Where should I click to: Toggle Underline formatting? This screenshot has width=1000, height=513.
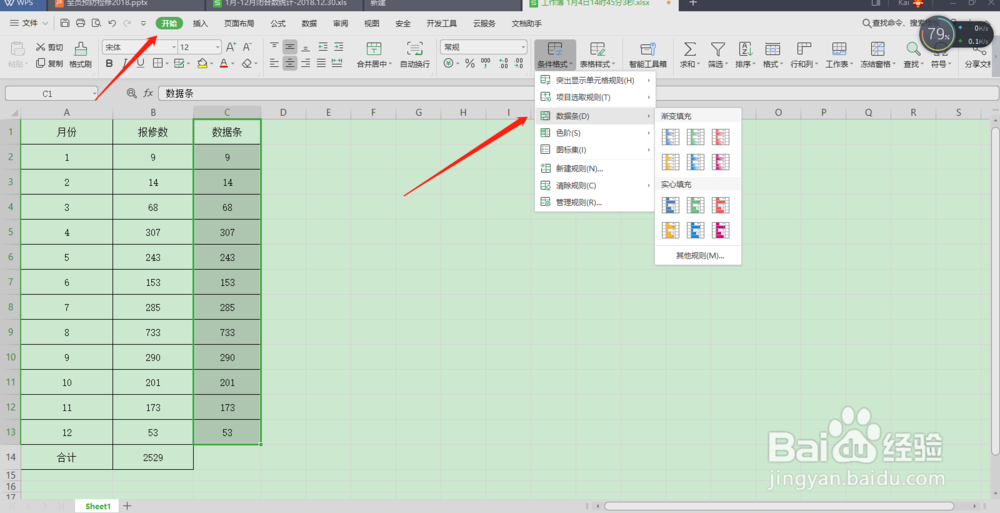point(140,63)
